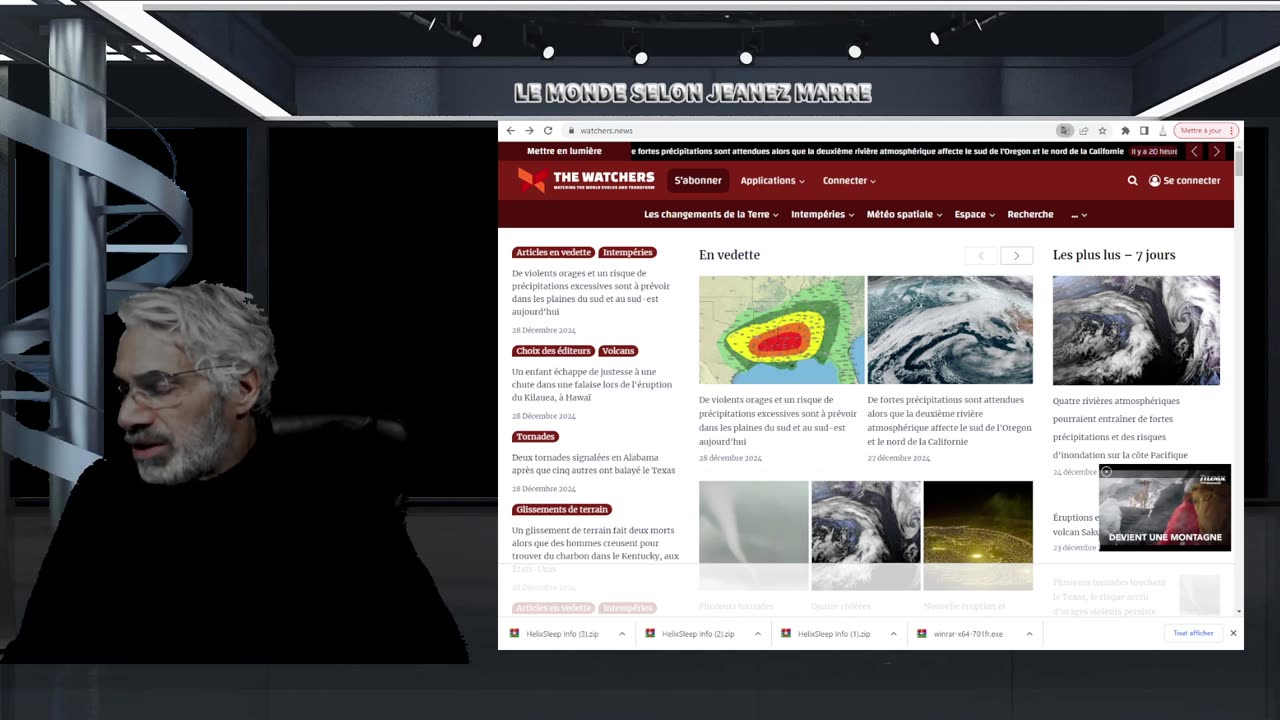1280x720 pixels.
Task: Open Kilauea child fall article in sidebar
Action: click(x=592, y=384)
